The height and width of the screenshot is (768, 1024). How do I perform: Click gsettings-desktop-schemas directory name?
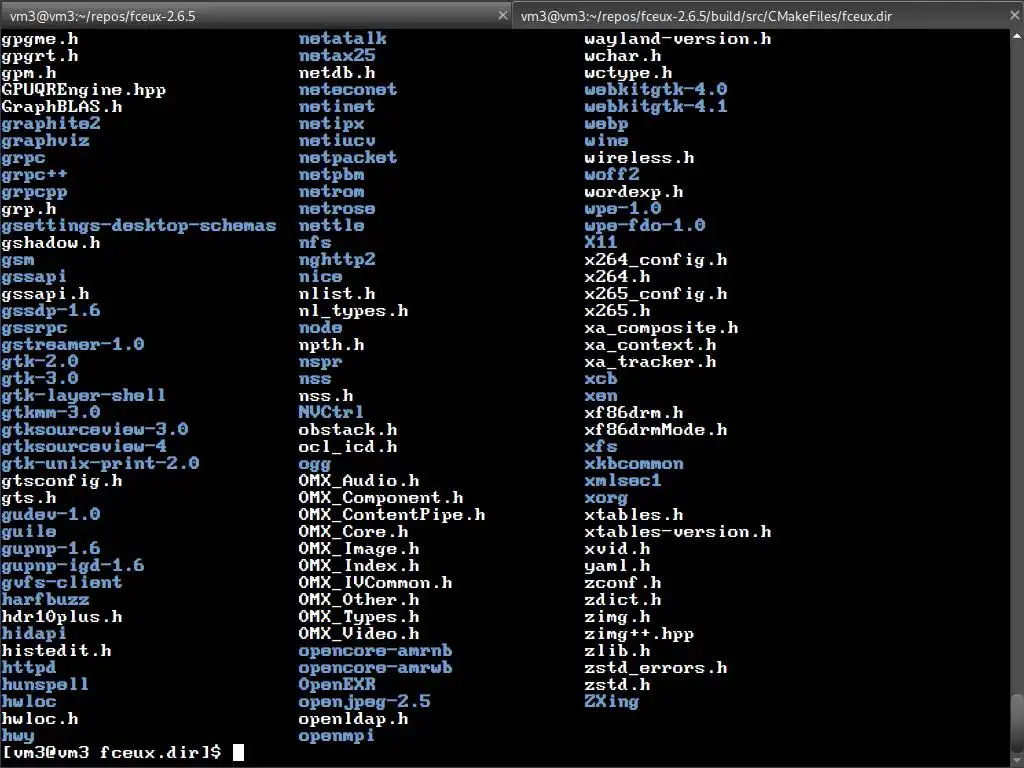coord(138,225)
